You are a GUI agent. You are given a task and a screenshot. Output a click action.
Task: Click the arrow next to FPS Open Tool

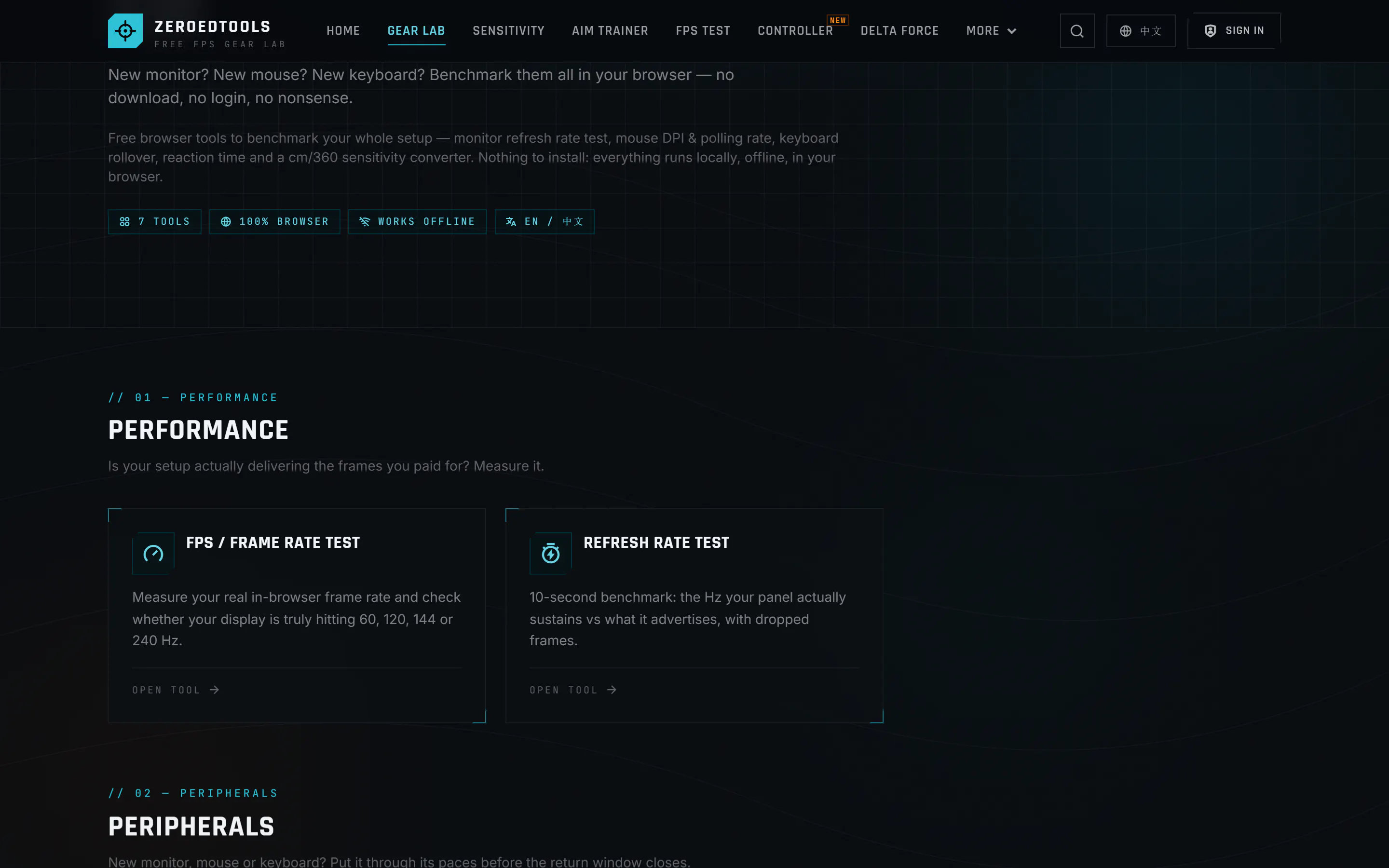click(x=215, y=690)
